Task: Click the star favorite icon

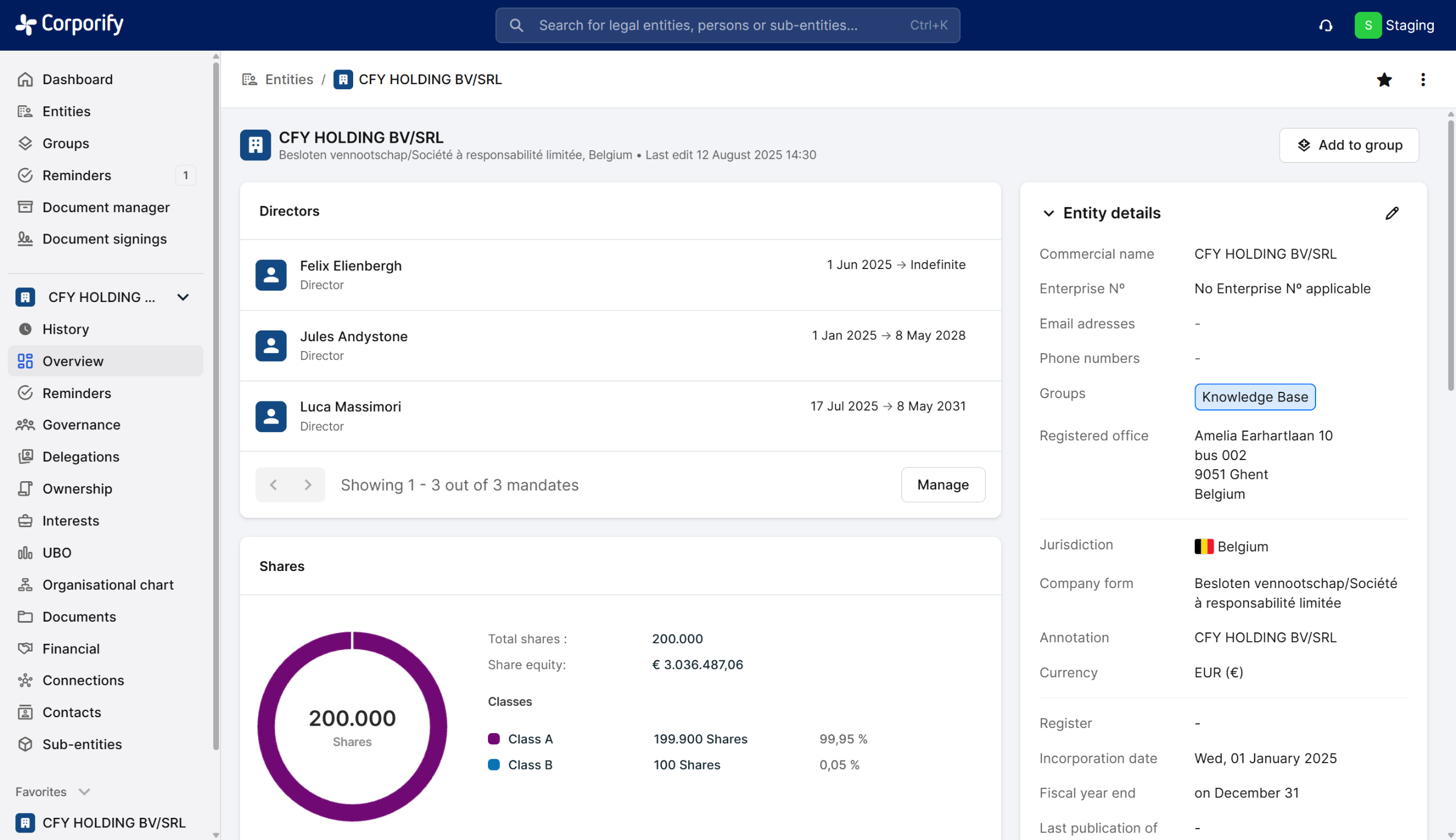Action: click(1384, 80)
